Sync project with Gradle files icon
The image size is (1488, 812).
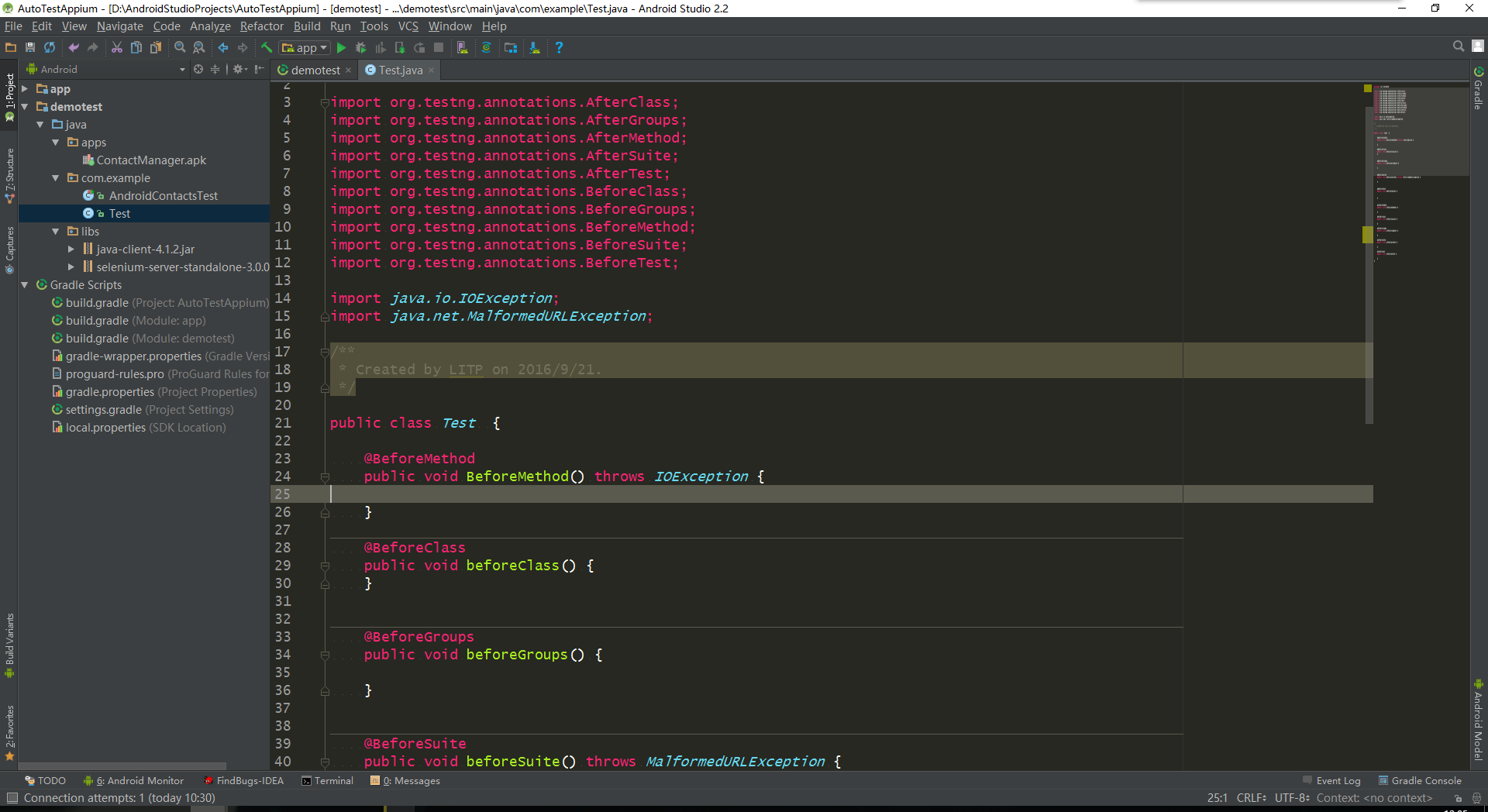point(487,47)
